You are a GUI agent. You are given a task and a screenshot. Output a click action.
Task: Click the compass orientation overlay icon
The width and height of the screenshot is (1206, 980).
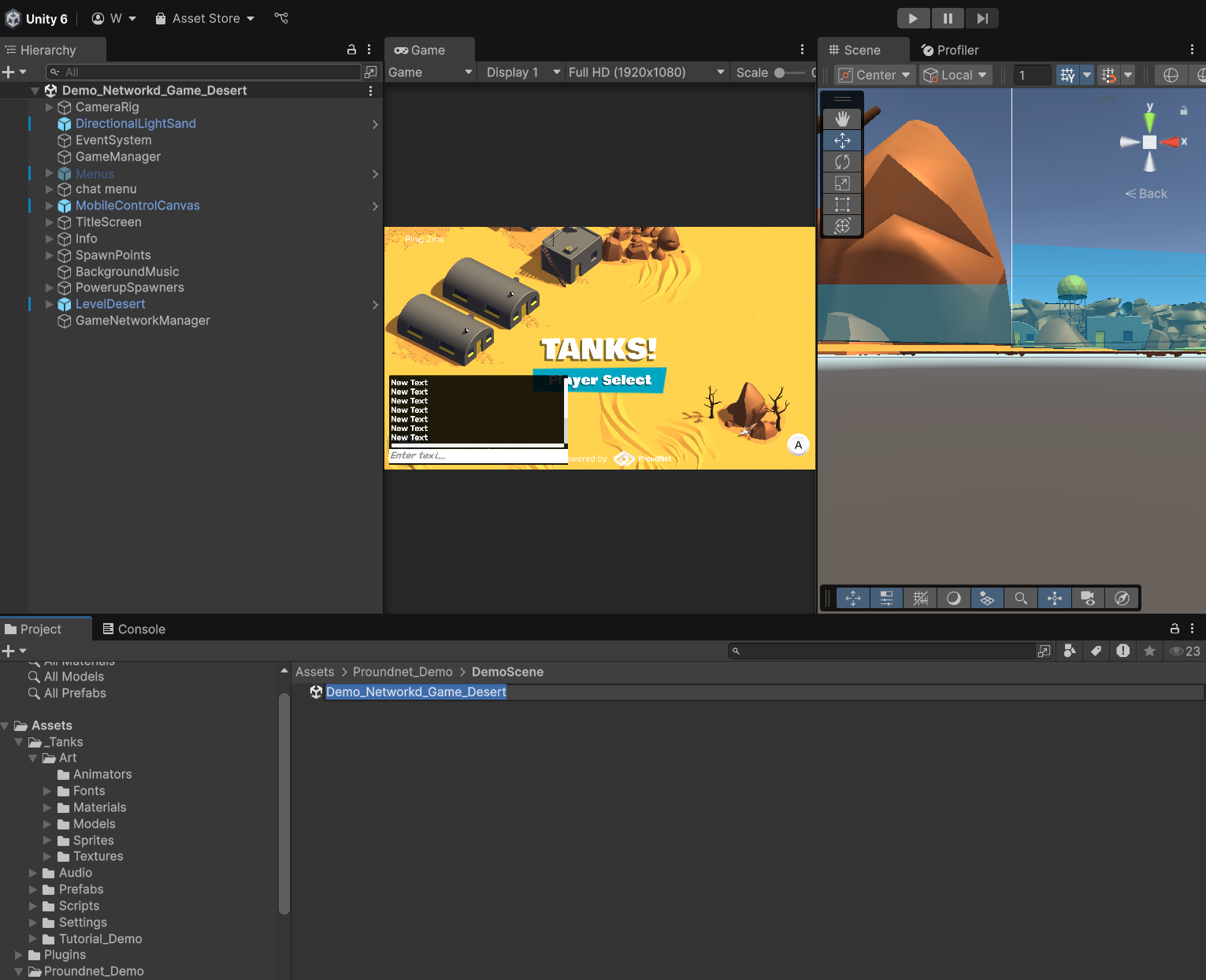1122,599
